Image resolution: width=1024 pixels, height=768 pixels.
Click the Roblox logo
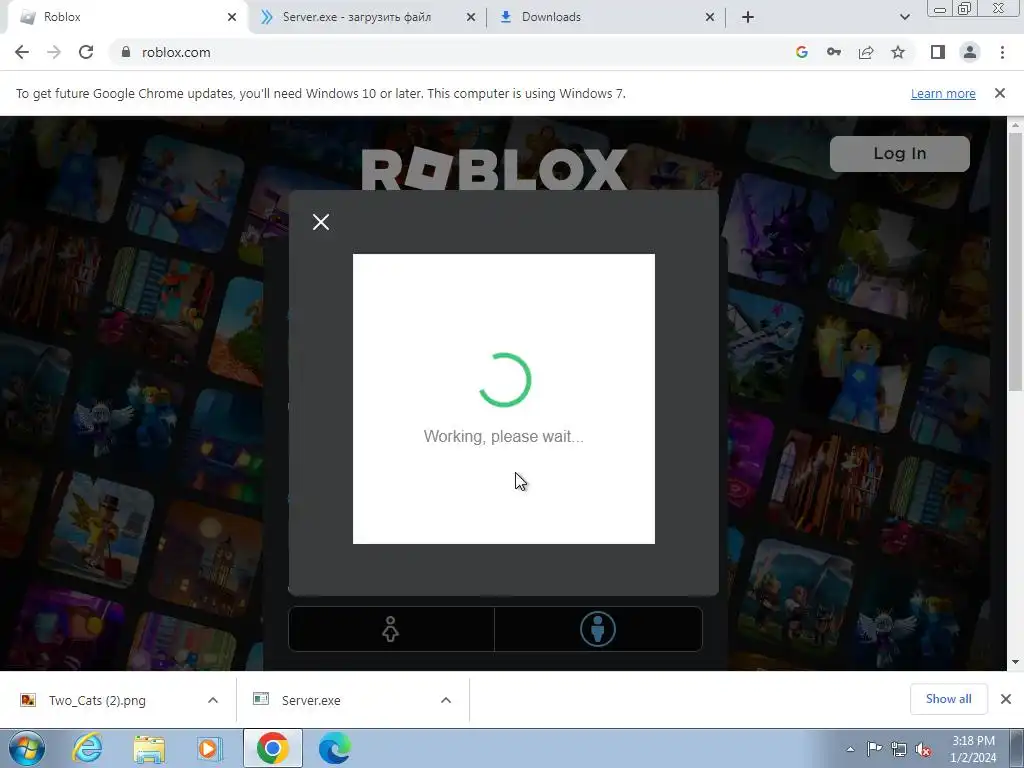tap(494, 169)
